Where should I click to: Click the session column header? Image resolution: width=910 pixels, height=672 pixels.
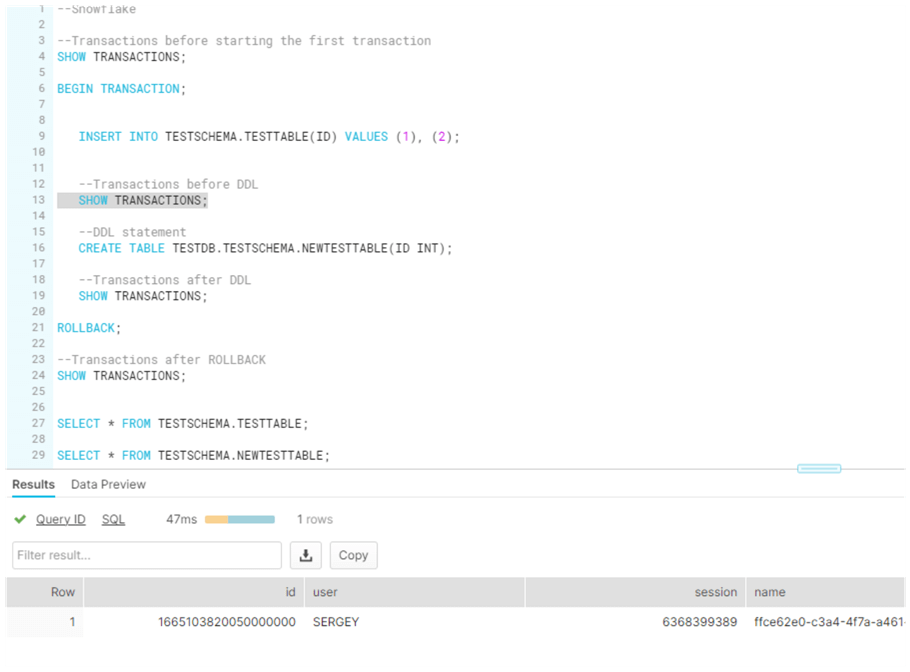click(716, 591)
